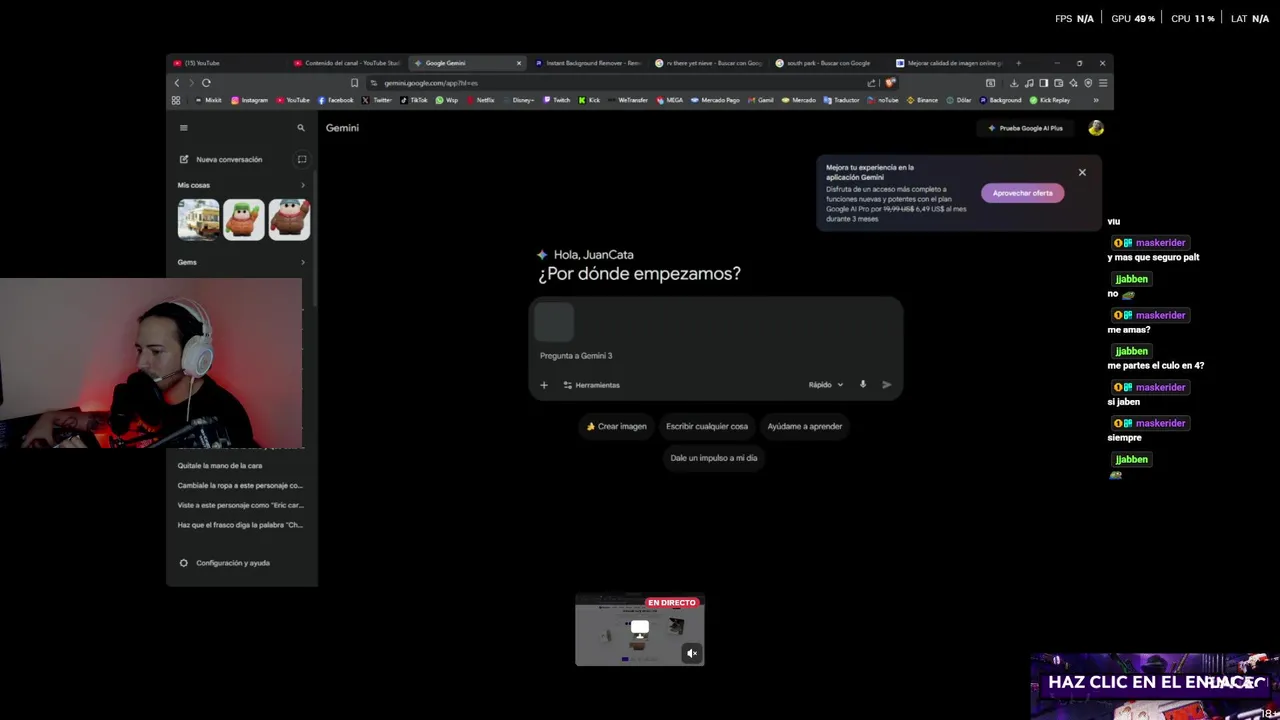Expand the Mis cosas section arrow
This screenshot has width=1280, height=720.
tap(303, 185)
